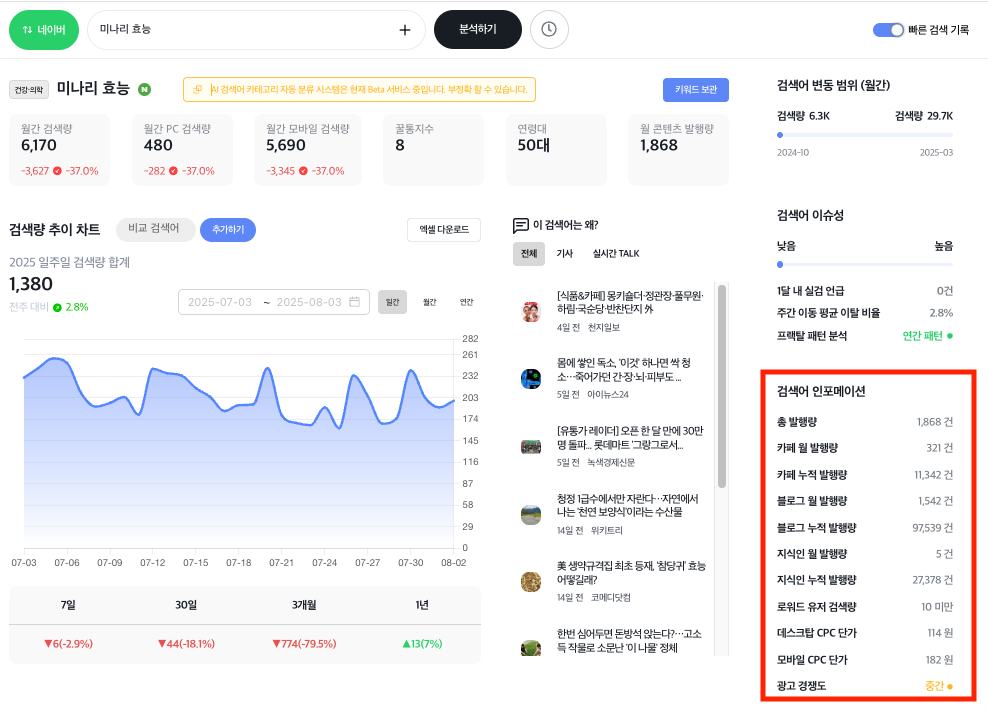Select the 일간 chart period tab

tap(392, 302)
